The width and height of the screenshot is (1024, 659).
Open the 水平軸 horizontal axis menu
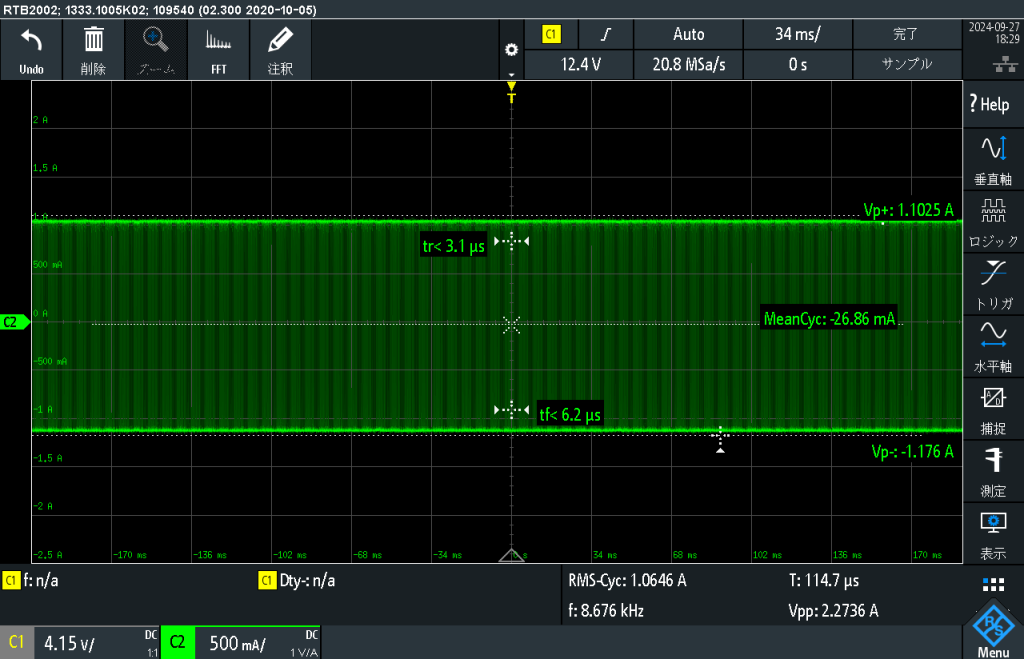point(993,346)
